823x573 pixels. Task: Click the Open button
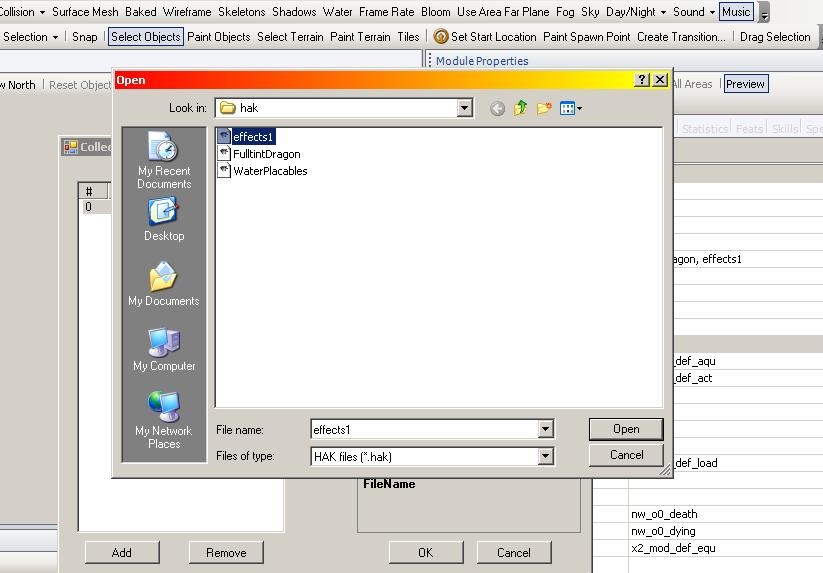[626, 429]
